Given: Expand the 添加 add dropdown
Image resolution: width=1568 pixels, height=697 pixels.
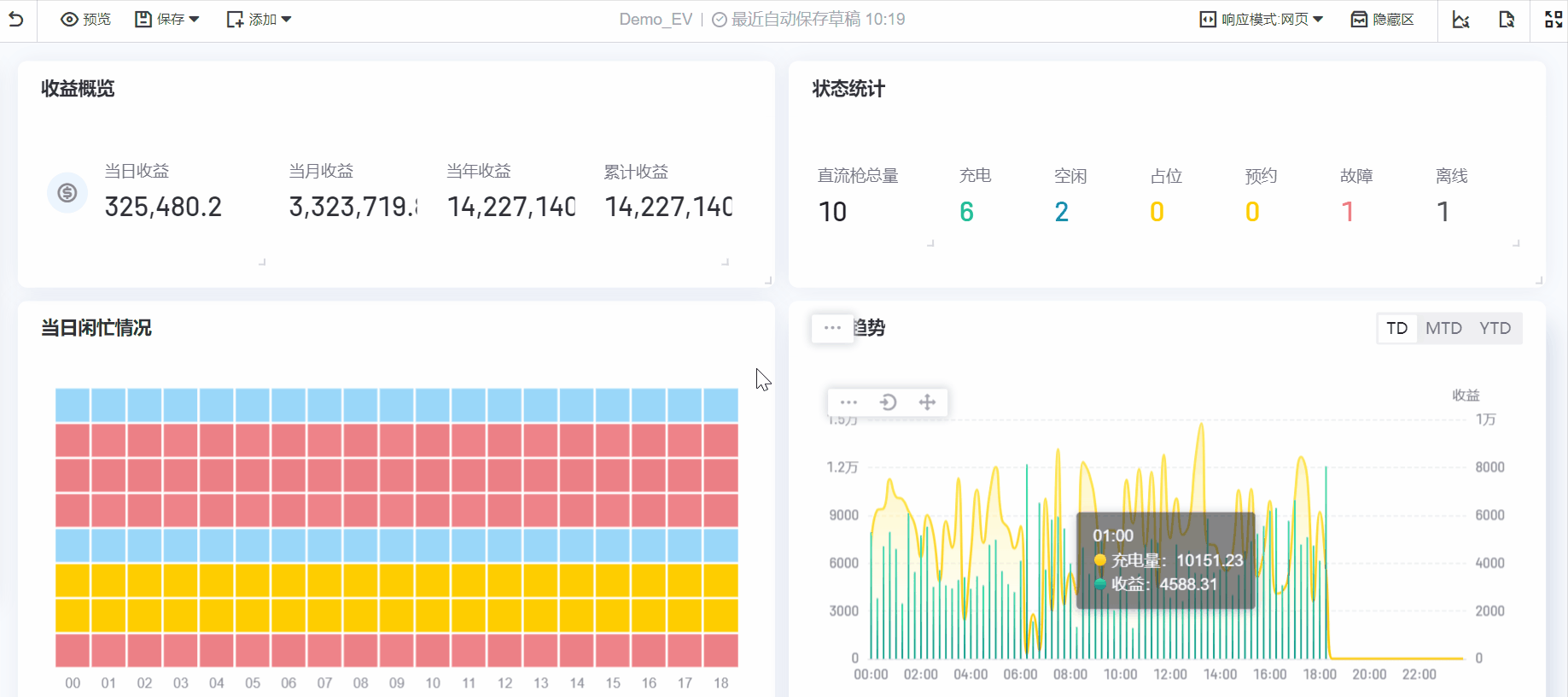Looking at the screenshot, I should click(x=259, y=19).
